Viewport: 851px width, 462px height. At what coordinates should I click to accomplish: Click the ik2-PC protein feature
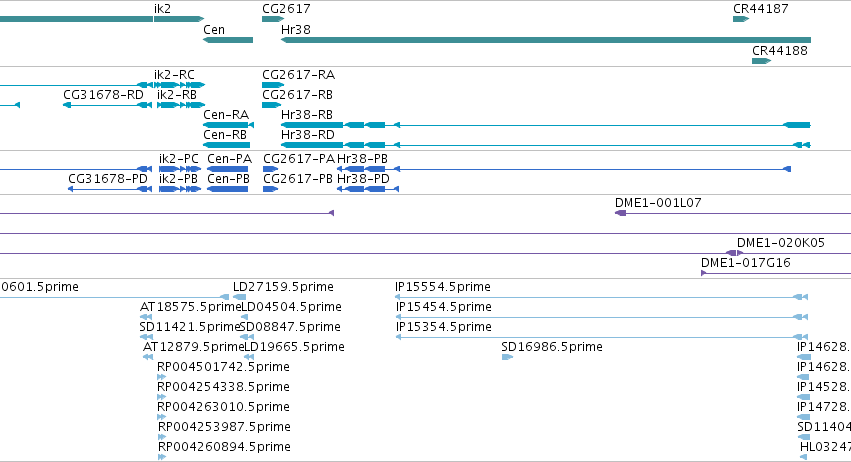pos(180,169)
